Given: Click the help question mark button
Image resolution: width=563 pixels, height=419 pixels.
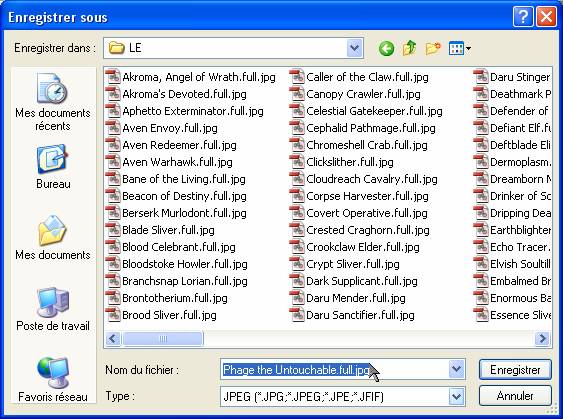Looking at the screenshot, I should coord(522,17).
